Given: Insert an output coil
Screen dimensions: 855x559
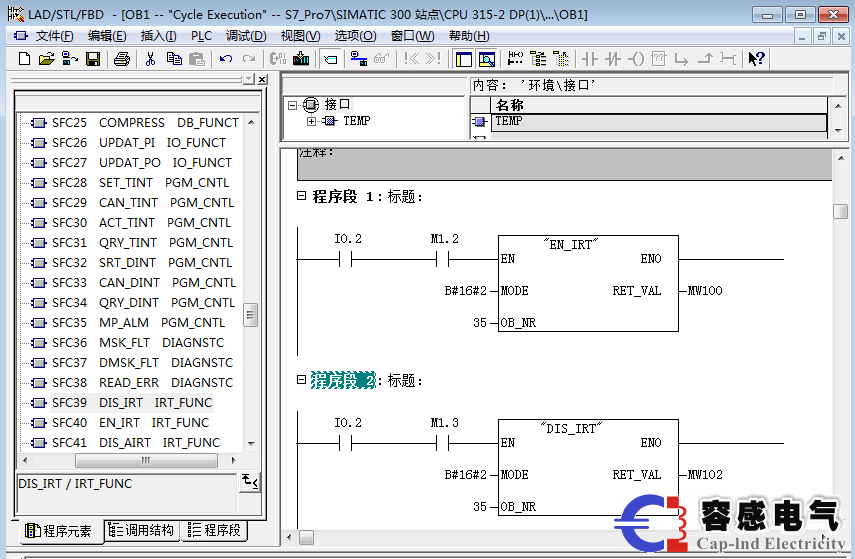Looking at the screenshot, I should point(636,59).
